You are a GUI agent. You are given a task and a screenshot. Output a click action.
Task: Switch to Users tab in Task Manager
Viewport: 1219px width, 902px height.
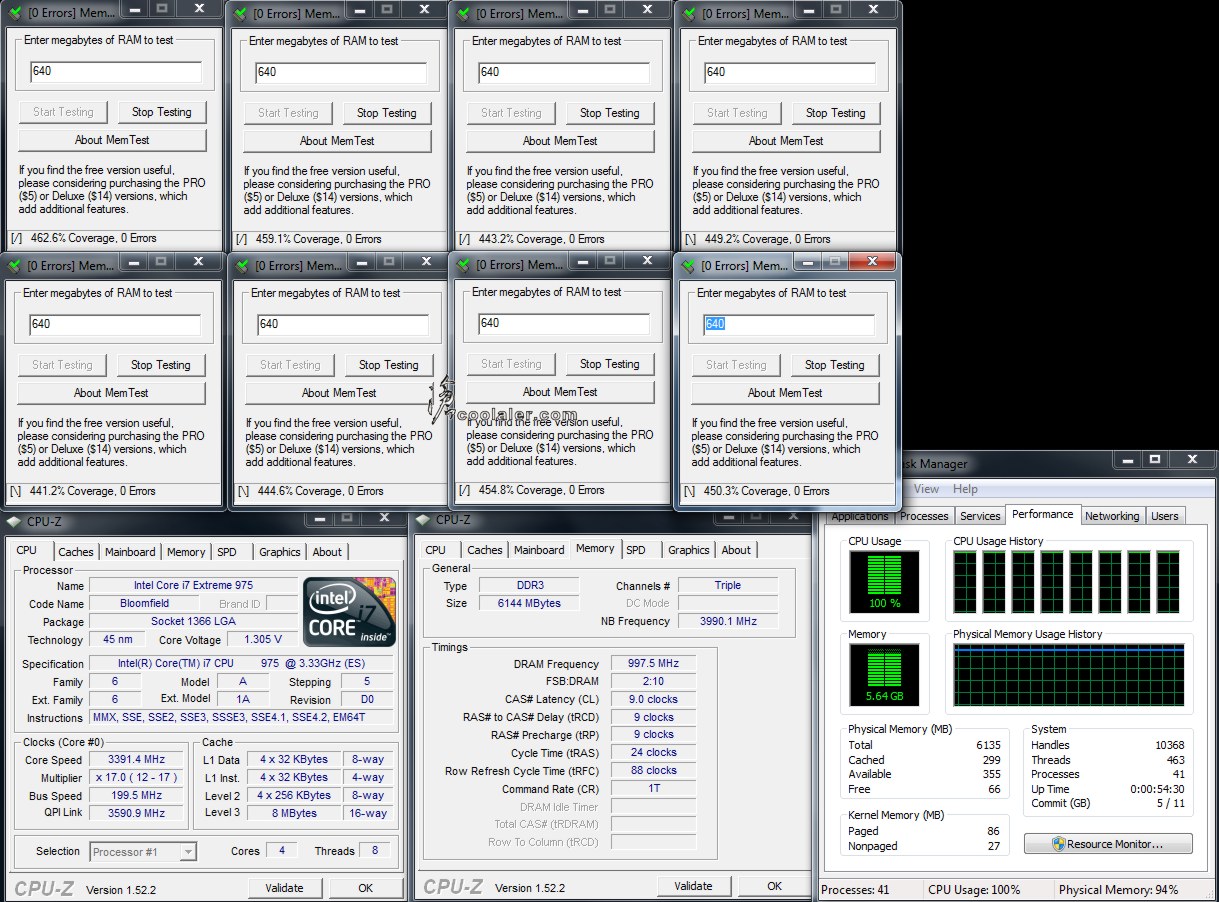pyautogui.click(x=1165, y=516)
